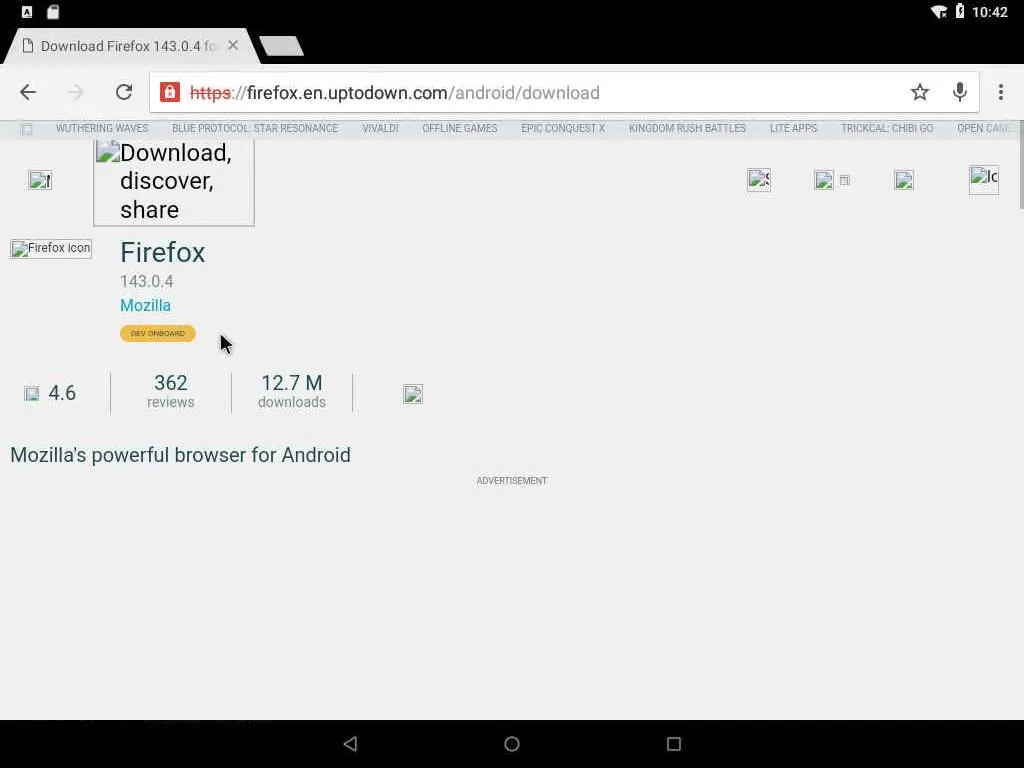
Task: Click the 10:42 clock in status bar
Action: [x=990, y=11]
